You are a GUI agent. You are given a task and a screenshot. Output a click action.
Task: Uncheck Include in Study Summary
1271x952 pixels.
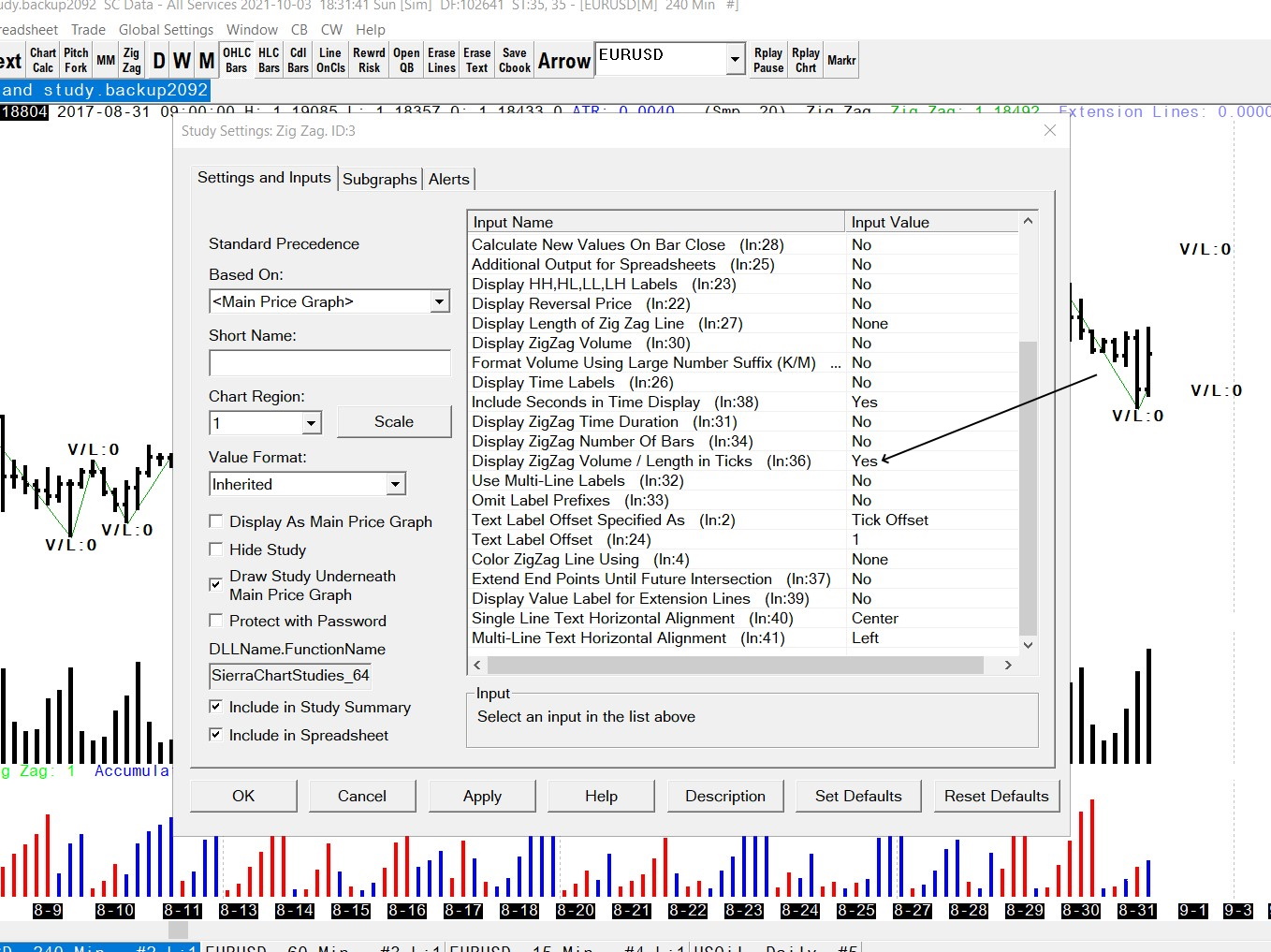216,707
